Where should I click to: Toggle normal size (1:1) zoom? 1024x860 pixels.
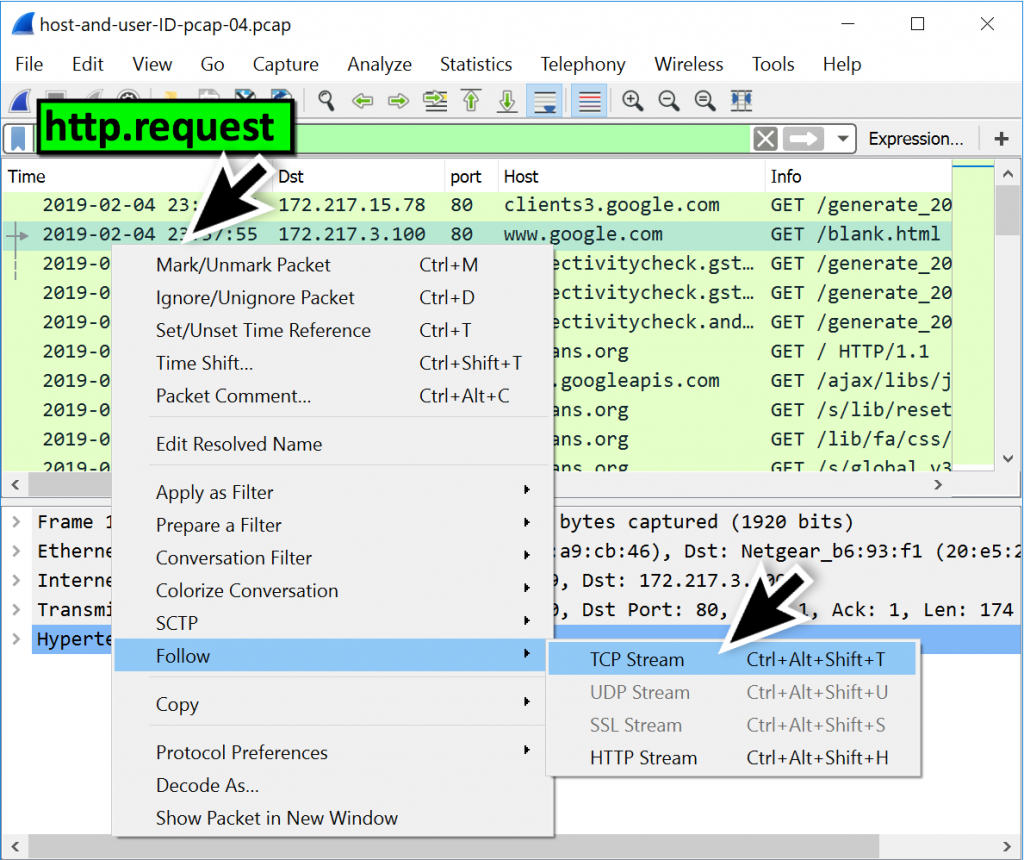(704, 100)
